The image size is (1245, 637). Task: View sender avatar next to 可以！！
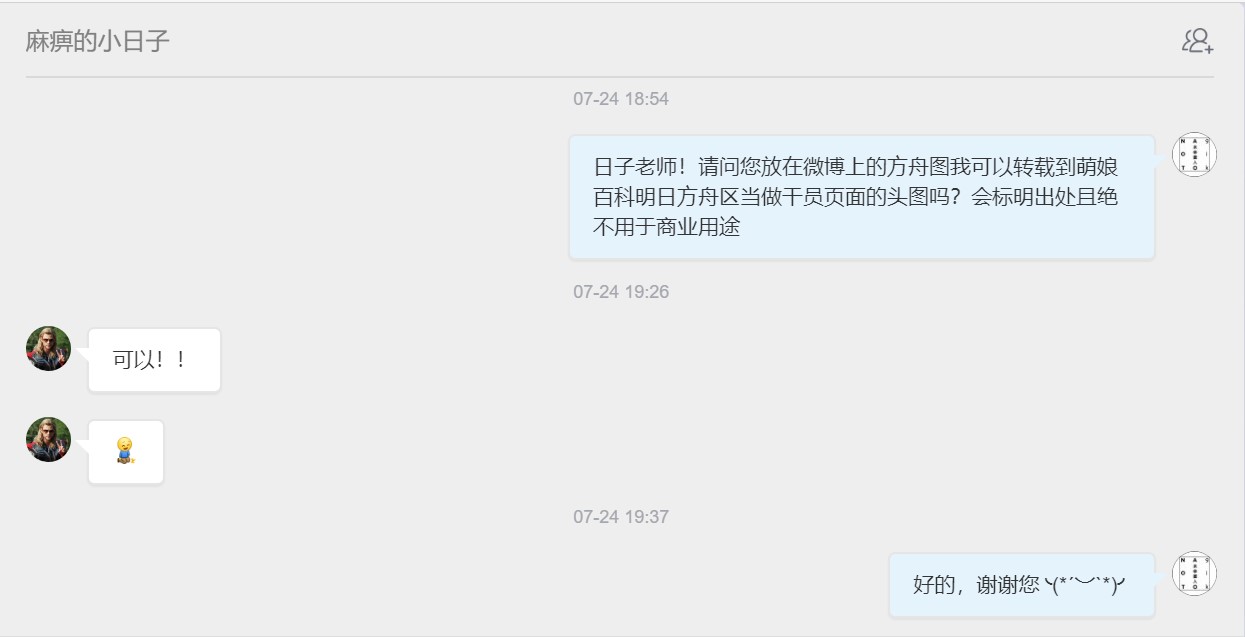(x=48, y=349)
